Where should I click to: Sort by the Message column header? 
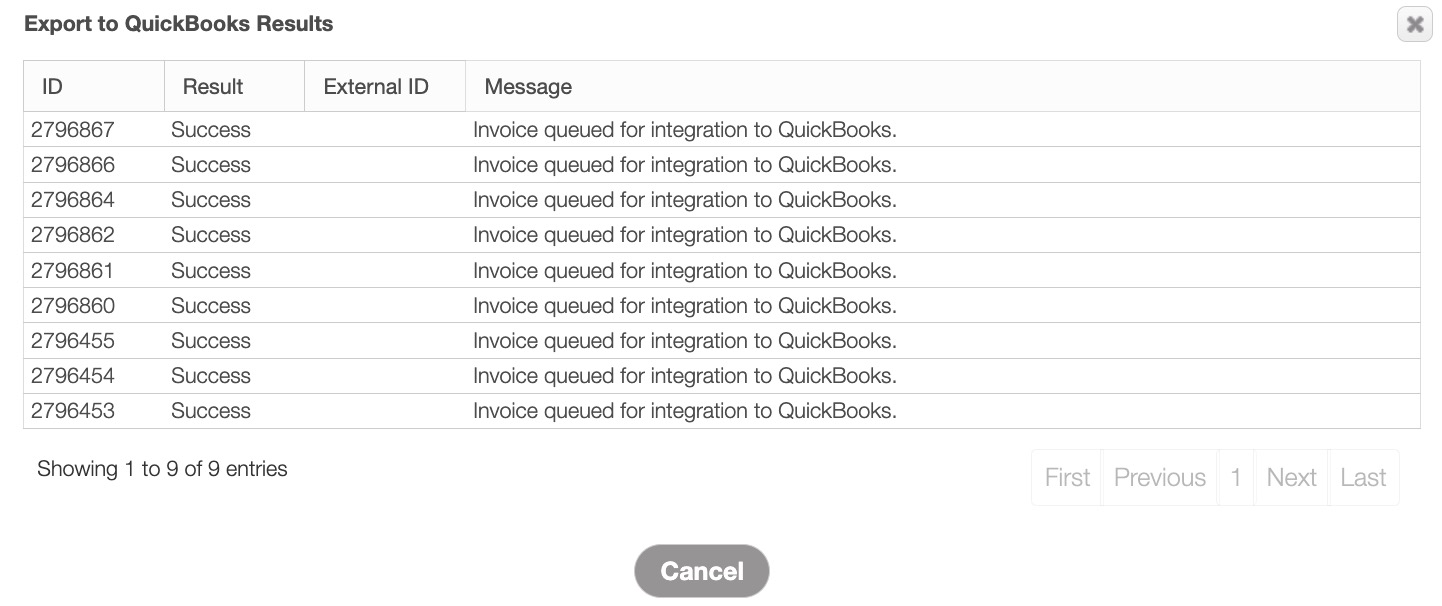click(528, 87)
